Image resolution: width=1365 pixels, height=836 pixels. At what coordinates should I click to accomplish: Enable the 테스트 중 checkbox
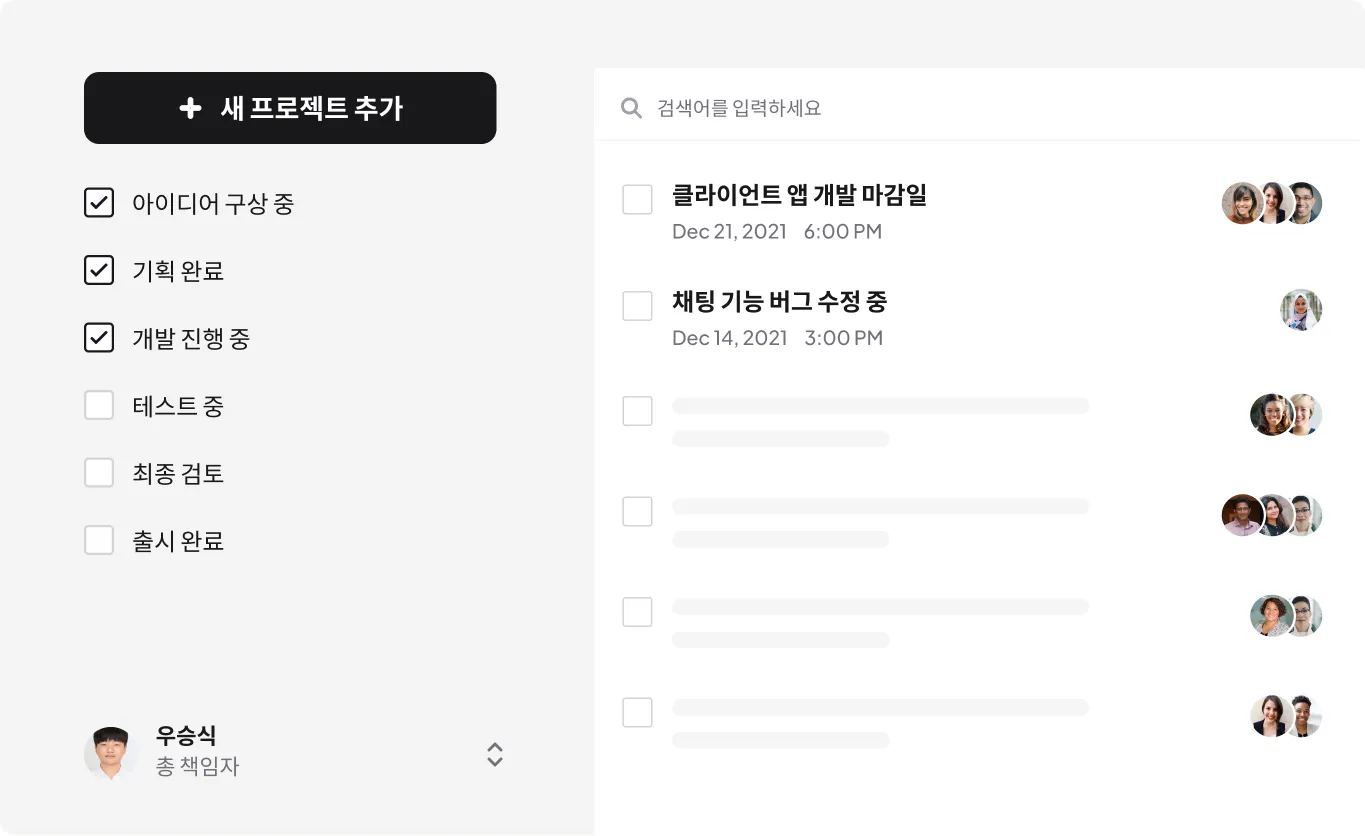click(x=99, y=406)
